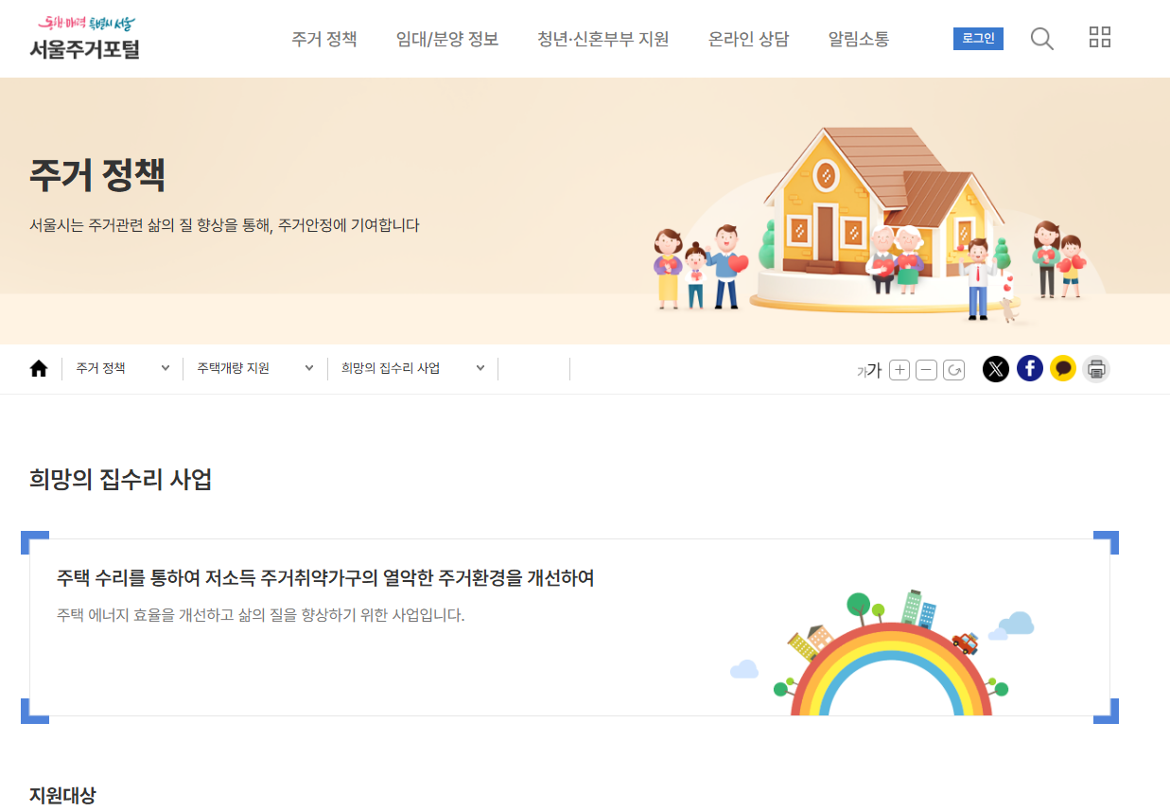Decrease font size with the minus button

(926, 369)
